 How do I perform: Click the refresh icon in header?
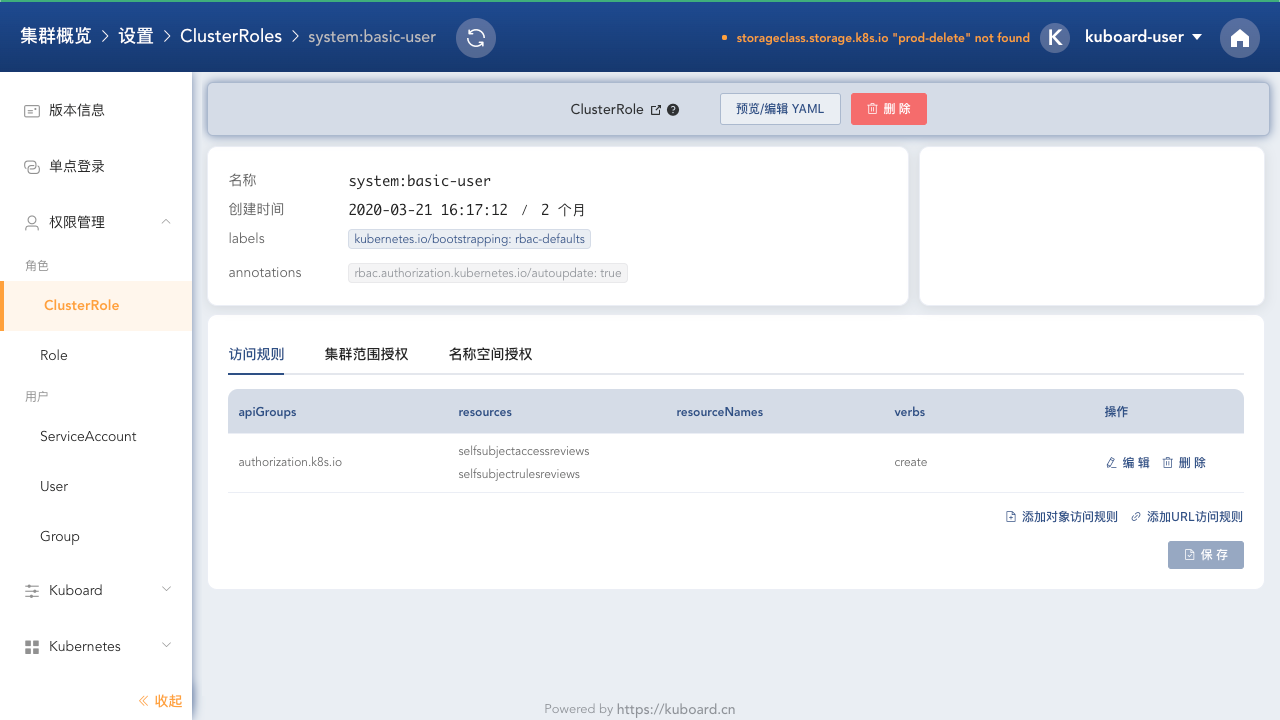[x=476, y=38]
